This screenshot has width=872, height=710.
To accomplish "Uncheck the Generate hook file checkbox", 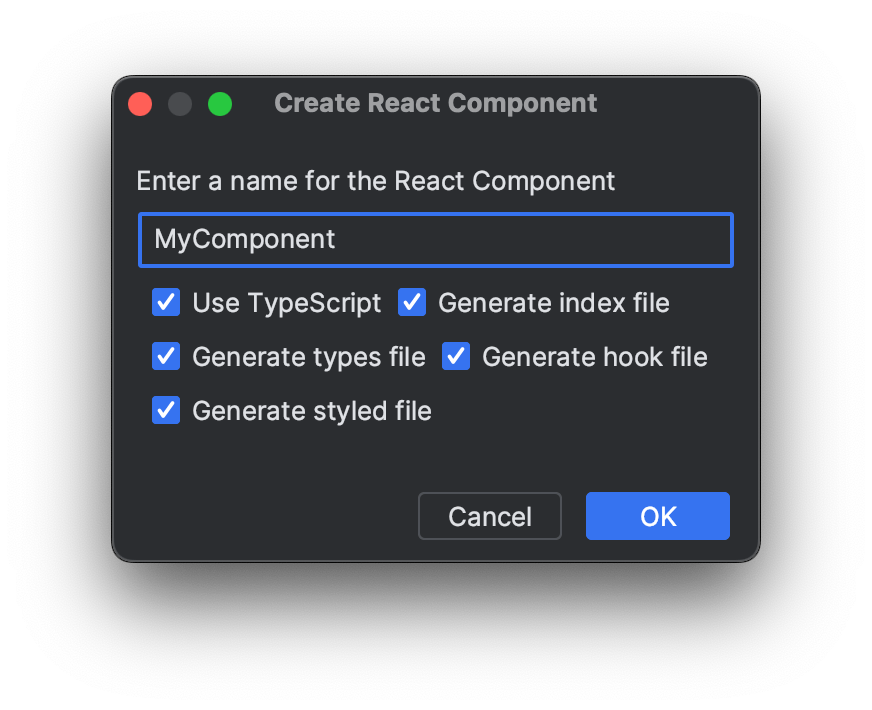I will (456, 356).
